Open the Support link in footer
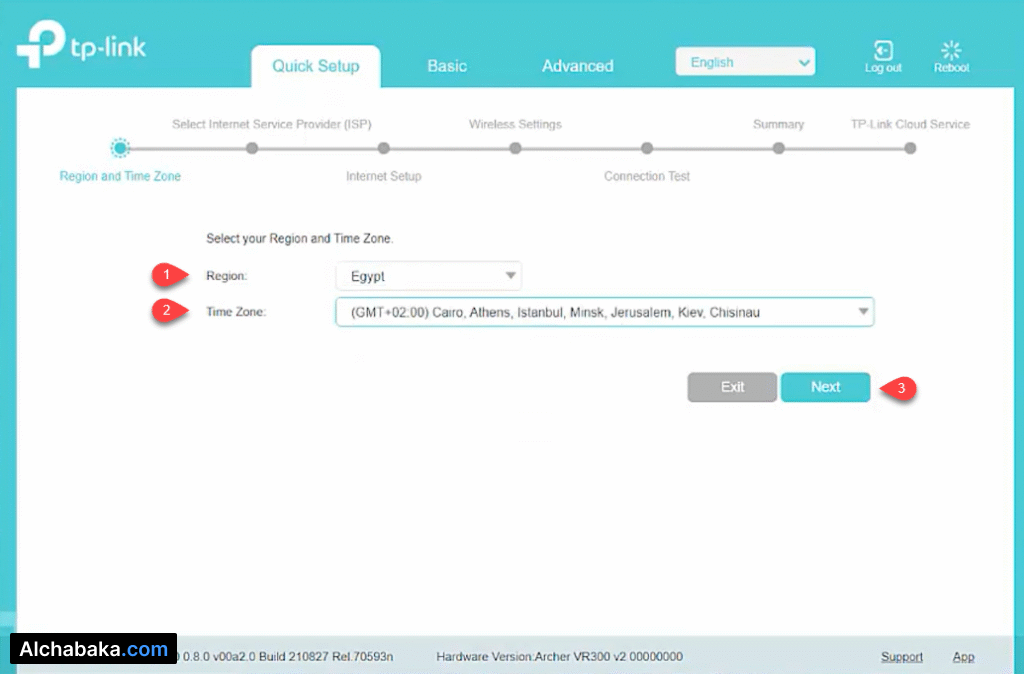 click(x=901, y=657)
